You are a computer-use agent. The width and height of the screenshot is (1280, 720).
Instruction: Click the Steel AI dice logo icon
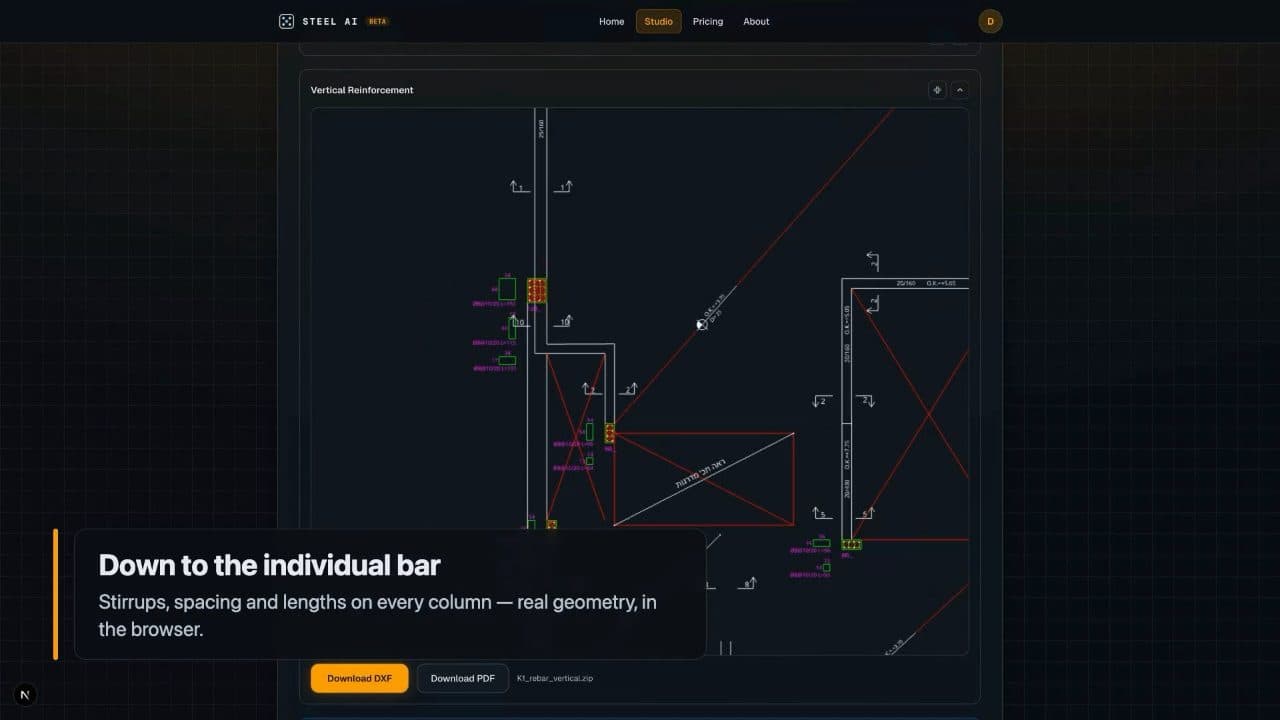(x=286, y=21)
